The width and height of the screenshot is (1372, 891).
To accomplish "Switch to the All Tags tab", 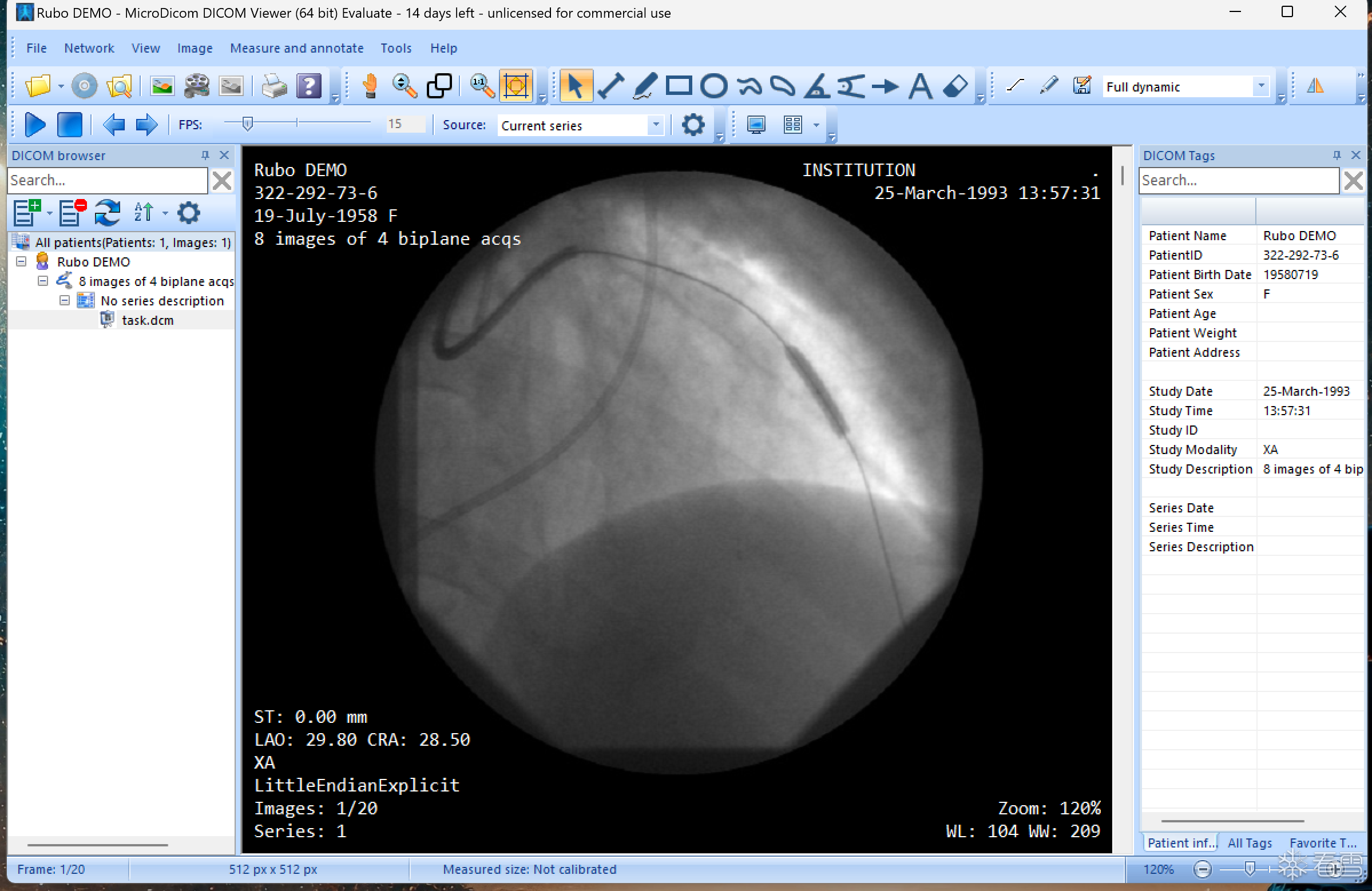I will click(1249, 842).
